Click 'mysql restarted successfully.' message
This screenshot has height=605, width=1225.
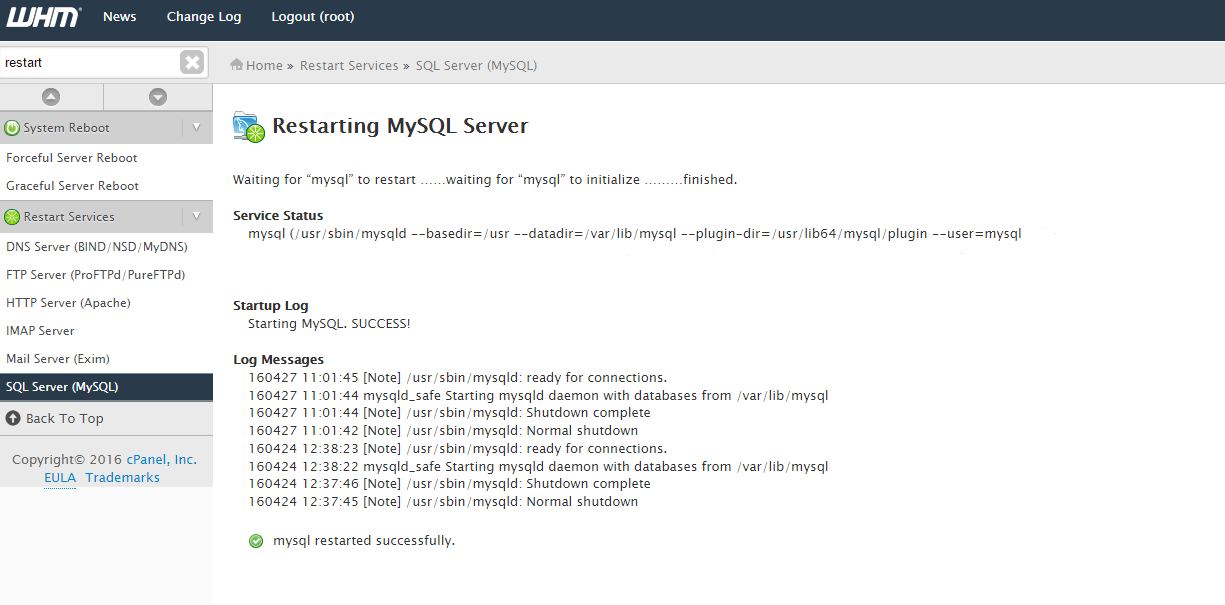(x=364, y=541)
